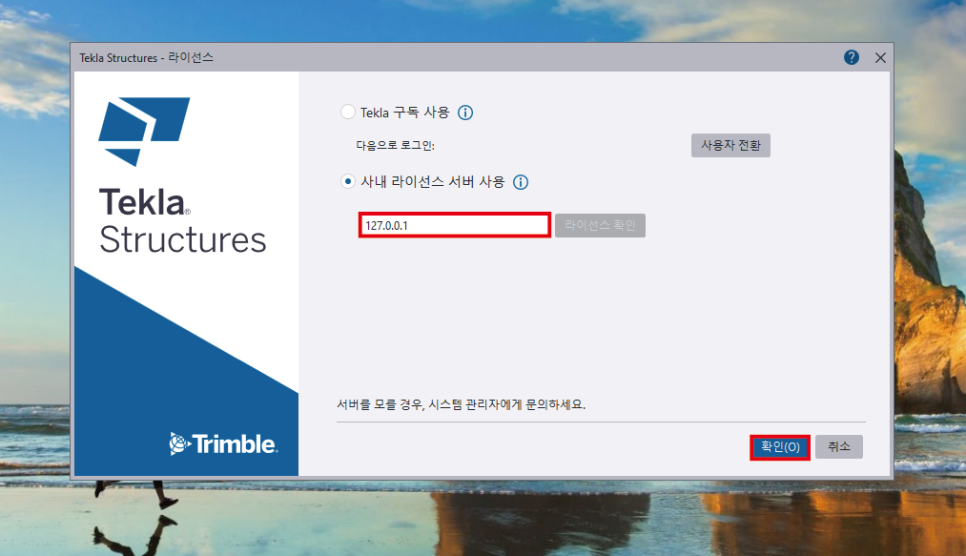This screenshot has width=966, height=556.
Task: Open the info icon next to 사내 라이선스 서버 사용
Action: (x=521, y=182)
